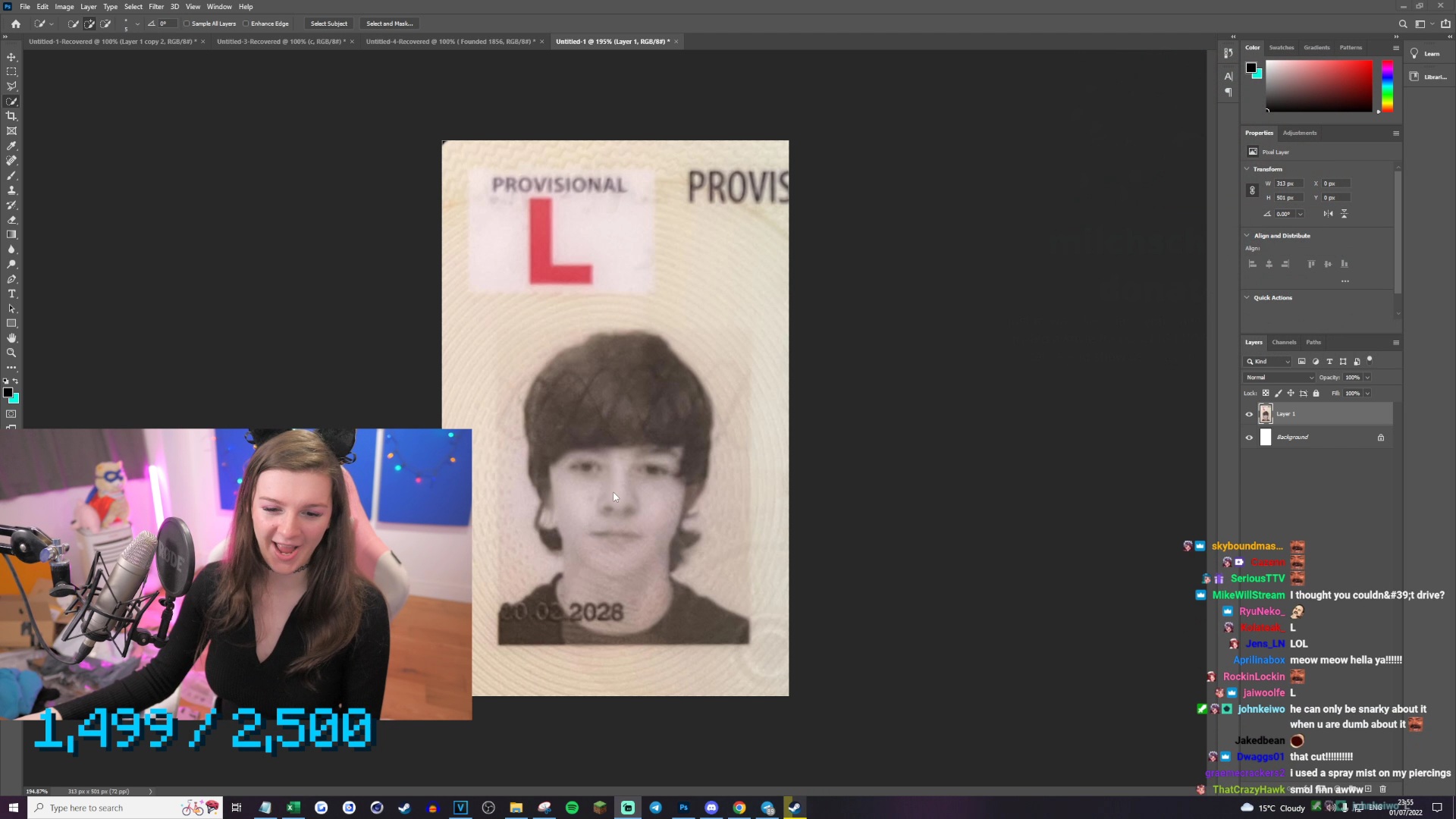Select the Hand tool

tap(11, 338)
